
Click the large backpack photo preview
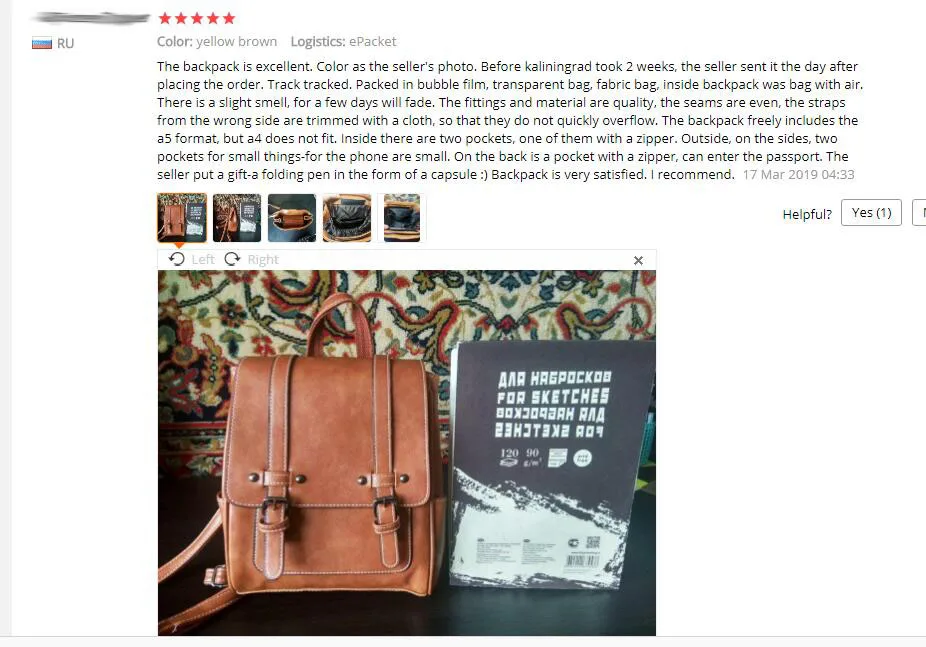[407, 453]
